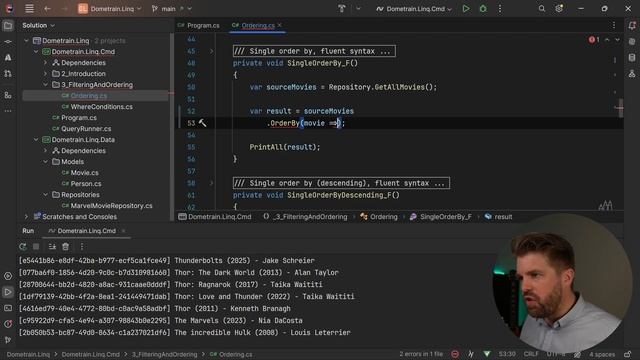Click 2 errors in 1 file status
640x360 pixels.
pos(421,354)
